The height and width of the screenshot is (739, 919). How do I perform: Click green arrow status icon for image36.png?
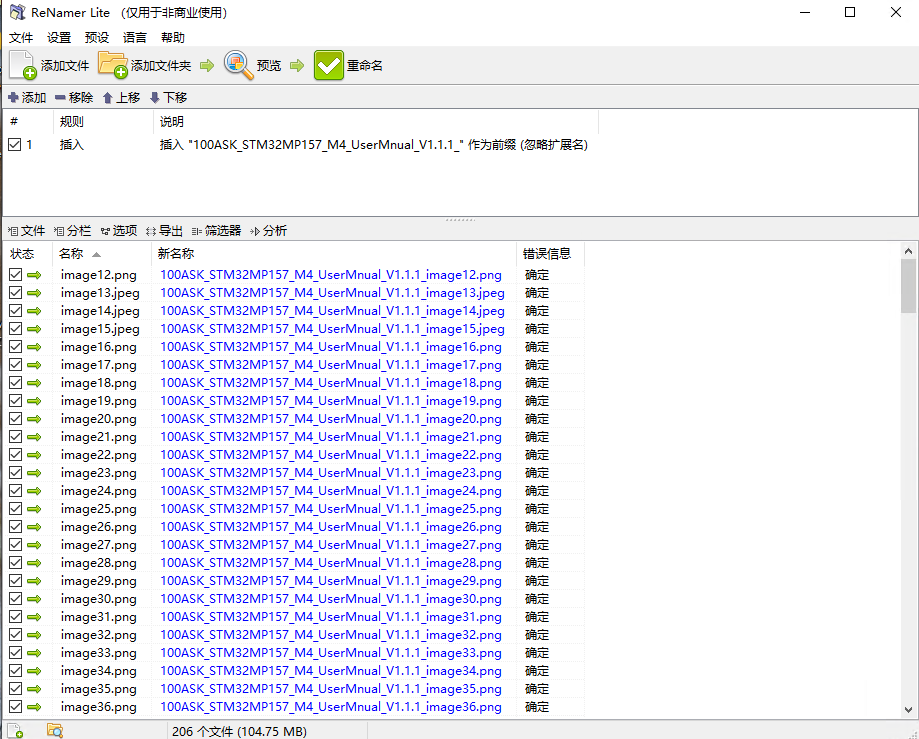click(34, 707)
